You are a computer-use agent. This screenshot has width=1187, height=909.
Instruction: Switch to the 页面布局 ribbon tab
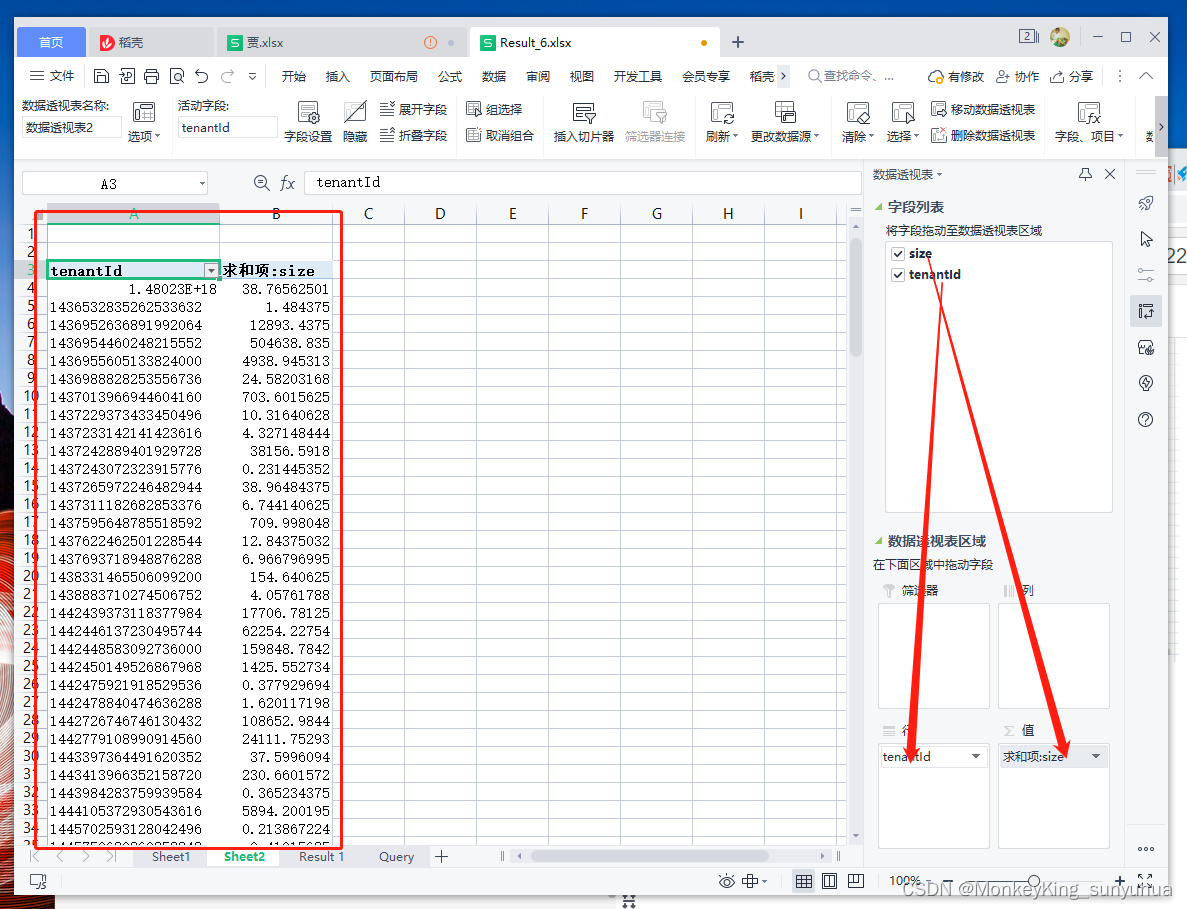coord(394,76)
